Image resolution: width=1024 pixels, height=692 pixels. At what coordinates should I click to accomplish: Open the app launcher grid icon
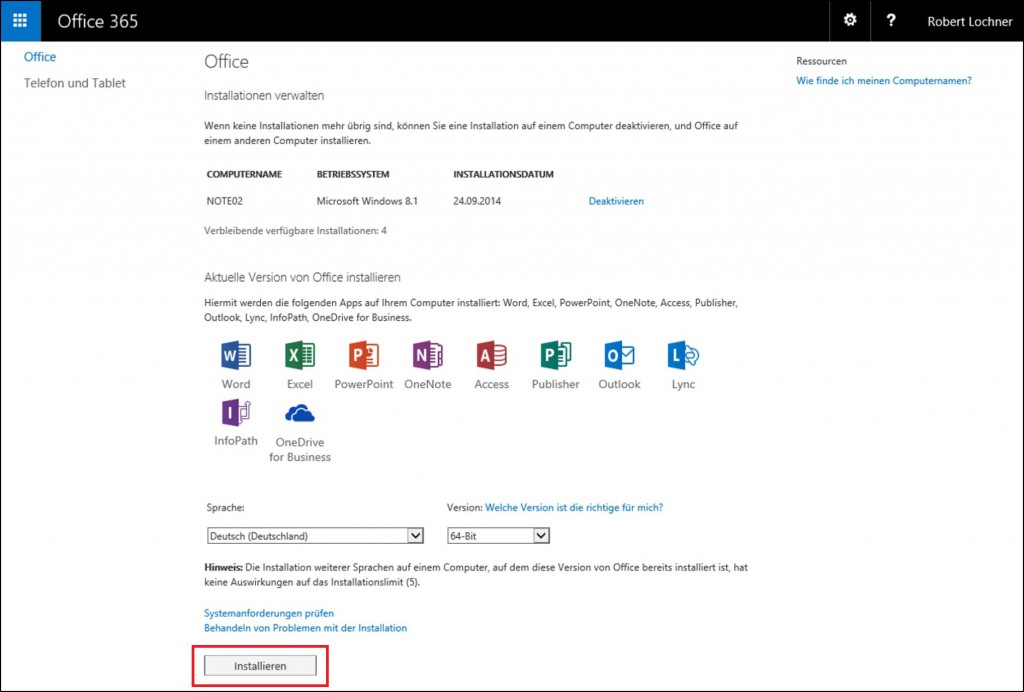coord(19,20)
